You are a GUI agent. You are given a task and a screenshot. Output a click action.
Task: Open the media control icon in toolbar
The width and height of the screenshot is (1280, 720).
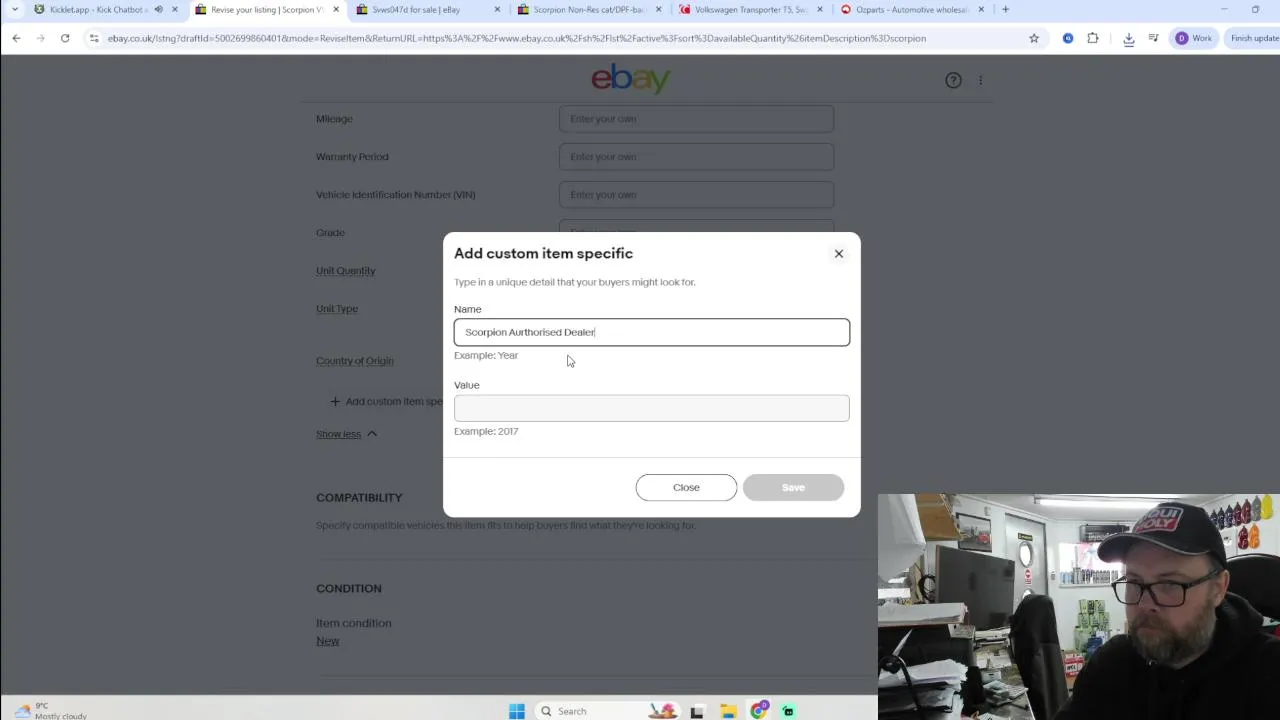point(1153,38)
